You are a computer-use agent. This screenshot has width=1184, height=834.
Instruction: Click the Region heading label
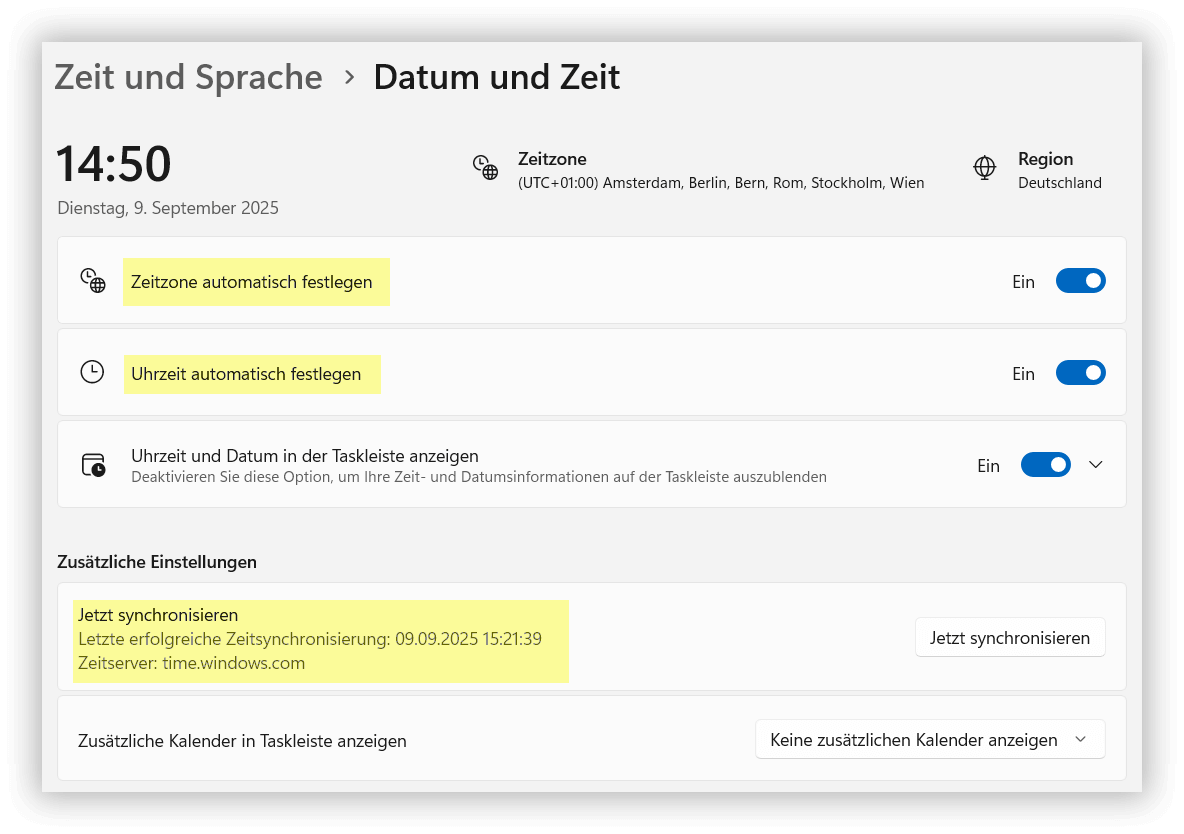click(x=1045, y=159)
